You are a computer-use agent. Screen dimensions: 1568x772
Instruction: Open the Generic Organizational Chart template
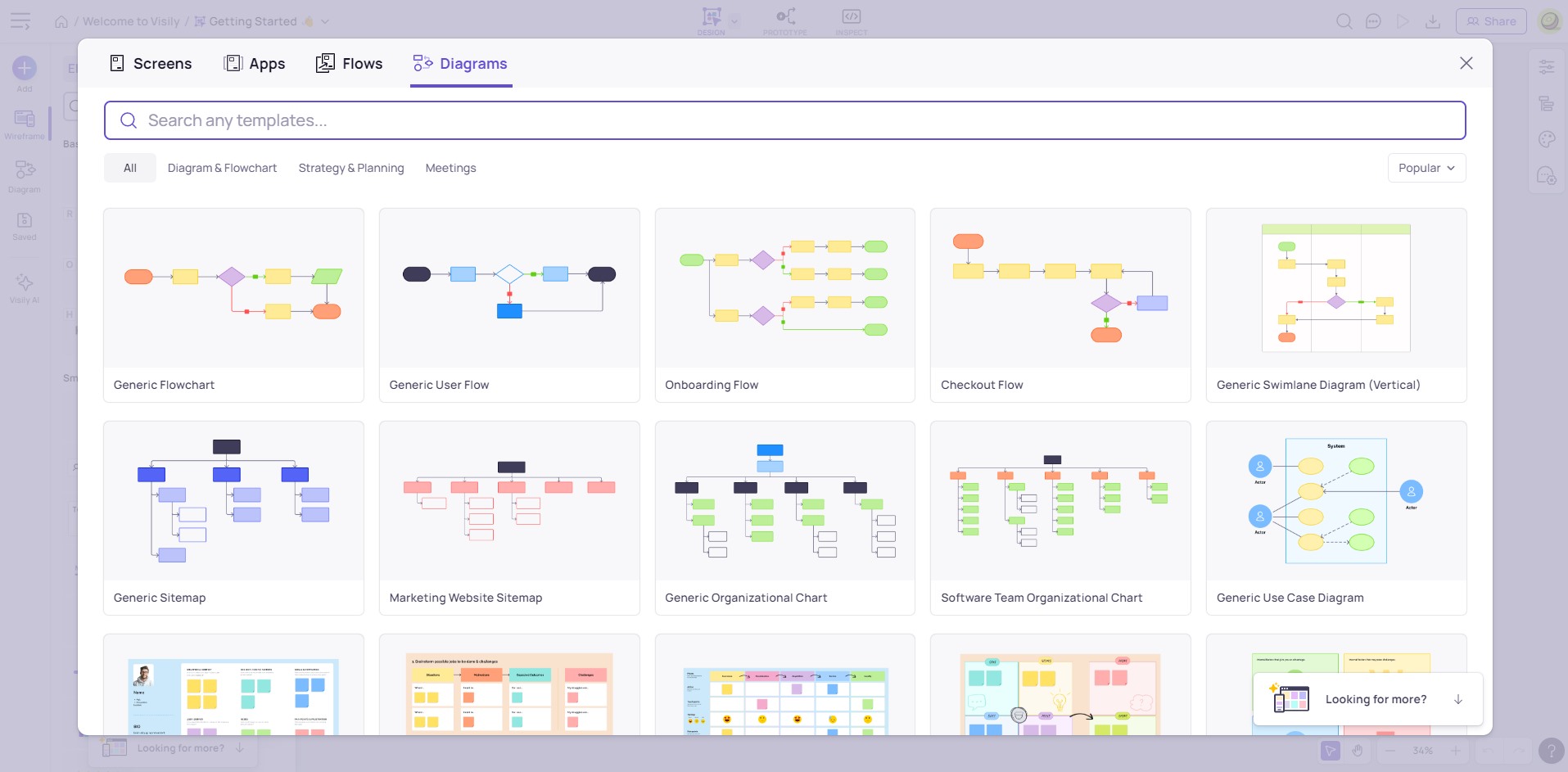[785, 517]
